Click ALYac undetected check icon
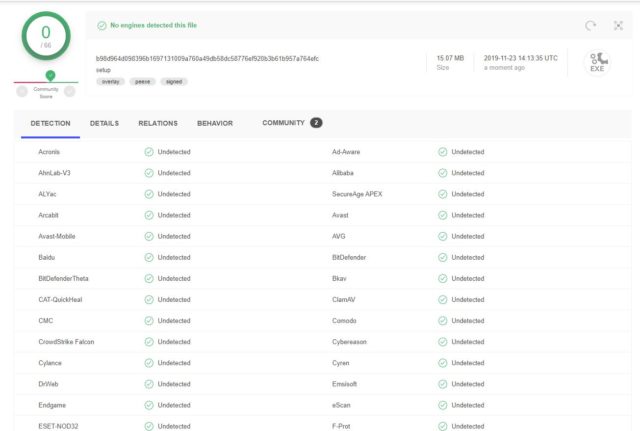 point(149,194)
